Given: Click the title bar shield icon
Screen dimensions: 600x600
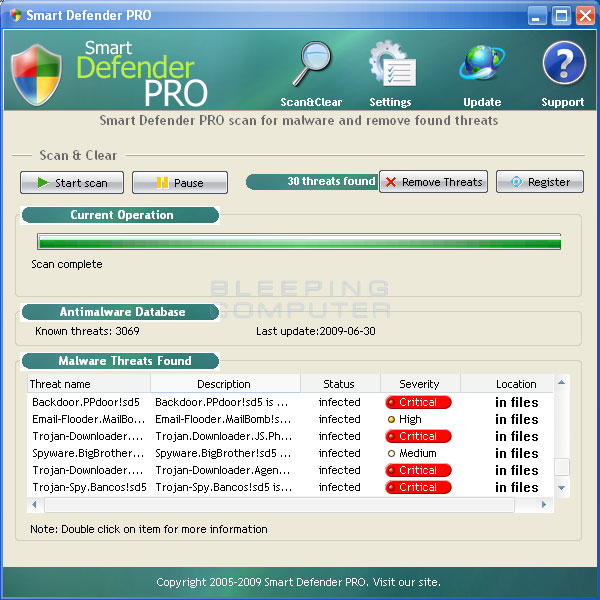Looking at the screenshot, I should pyautogui.click(x=13, y=15).
